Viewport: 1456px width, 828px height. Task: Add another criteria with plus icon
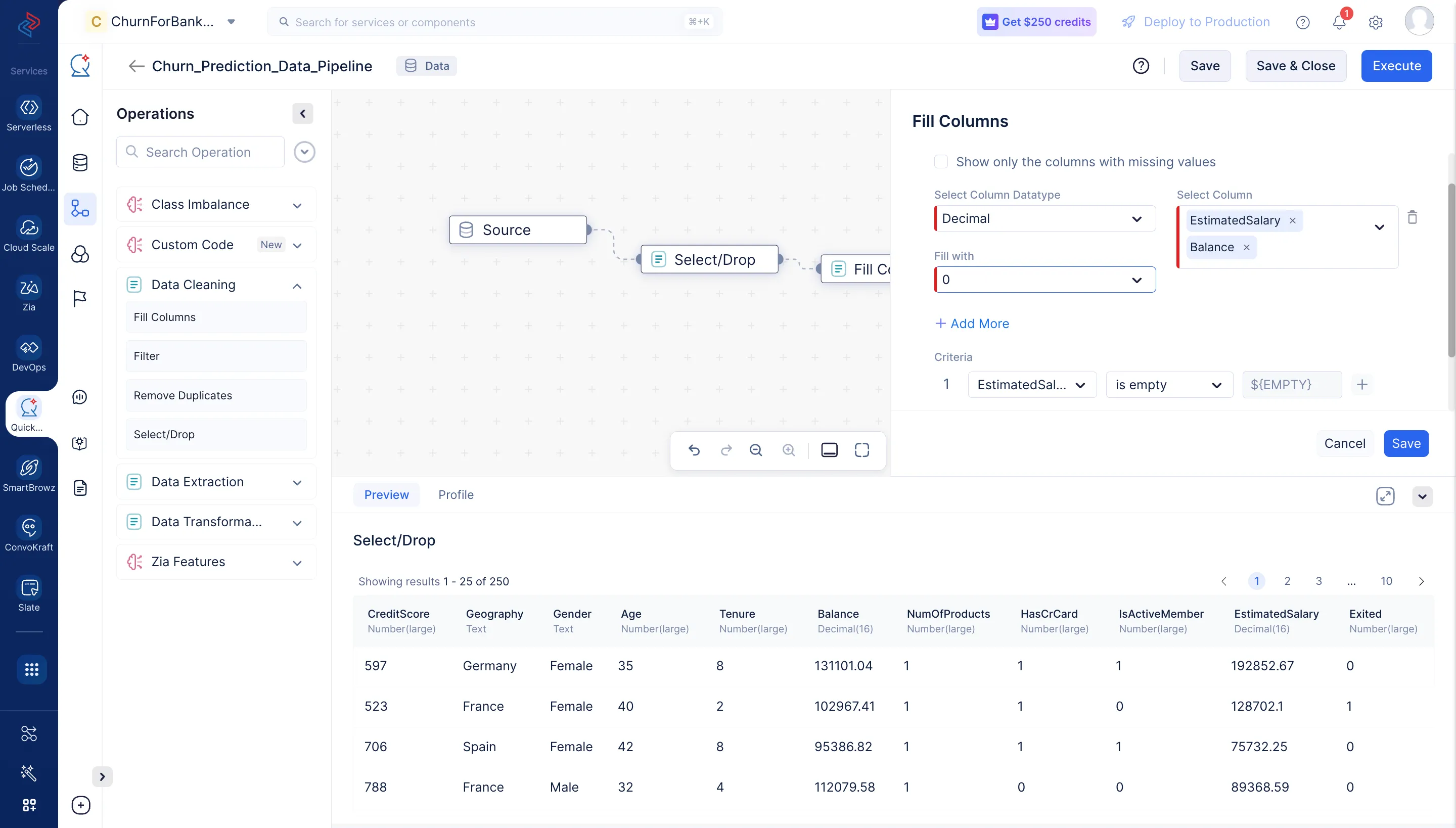coord(1361,385)
